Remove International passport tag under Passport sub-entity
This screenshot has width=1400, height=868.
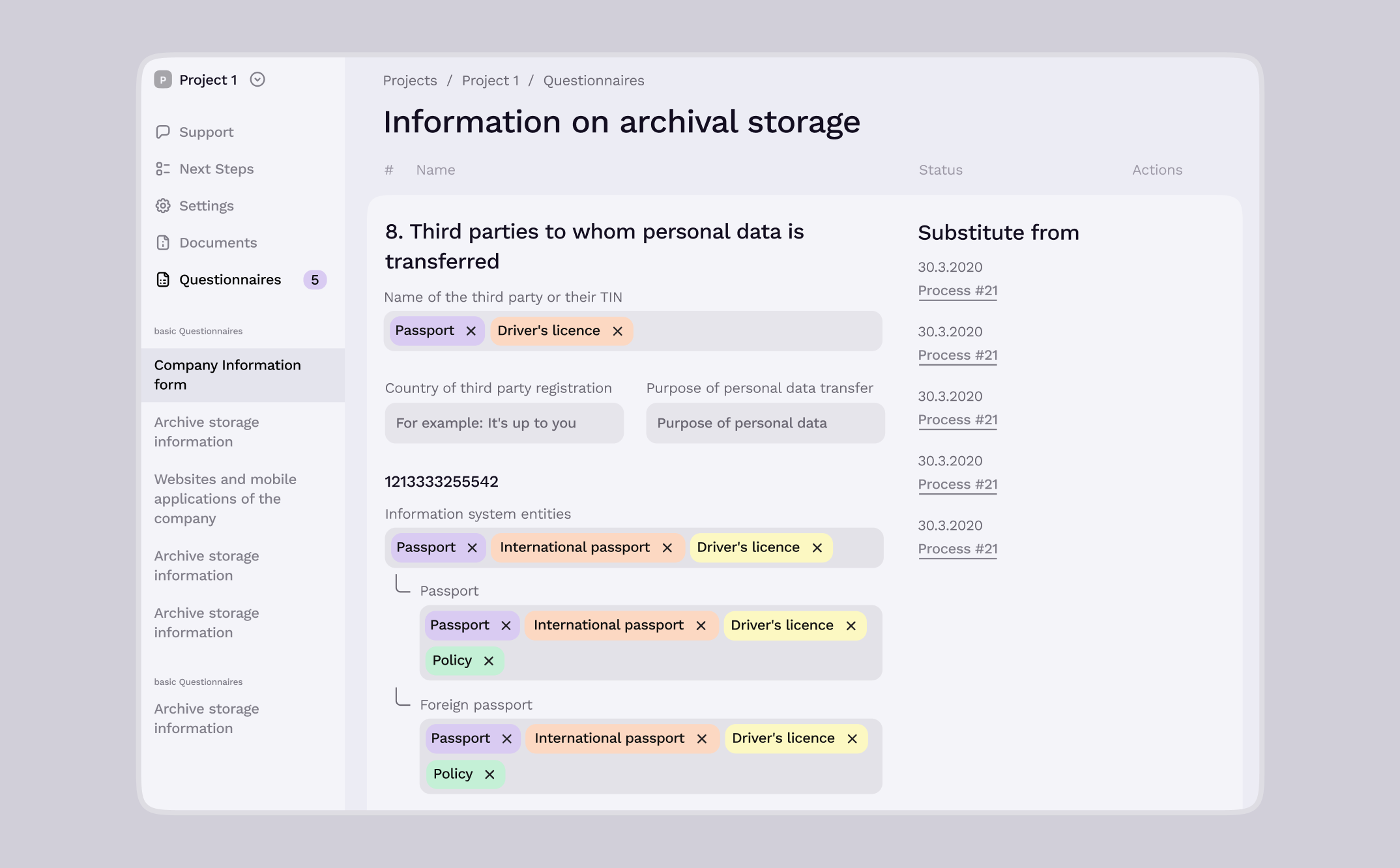pyautogui.click(x=701, y=626)
